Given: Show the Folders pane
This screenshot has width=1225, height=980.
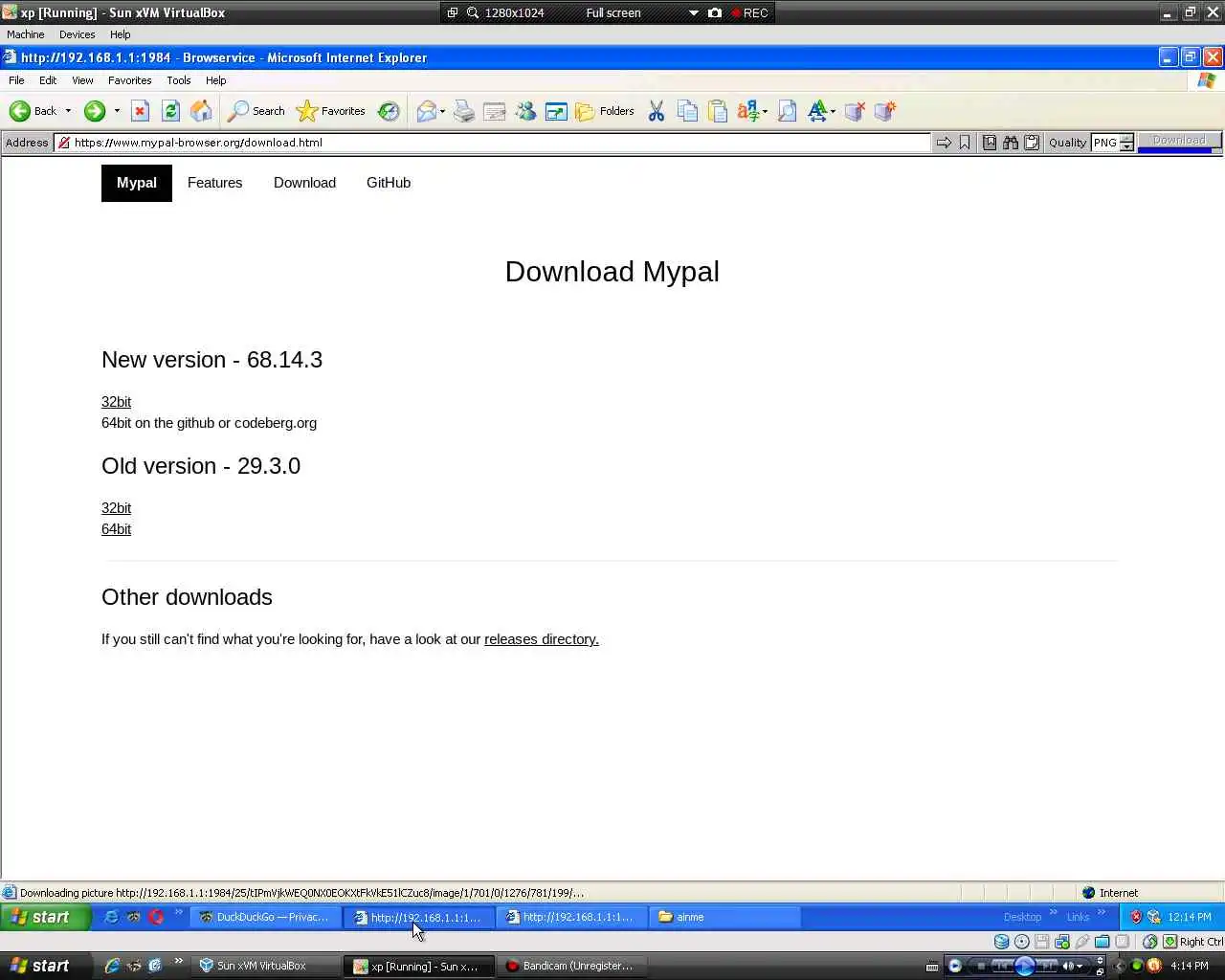Looking at the screenshot, I should tap(605, 111).
